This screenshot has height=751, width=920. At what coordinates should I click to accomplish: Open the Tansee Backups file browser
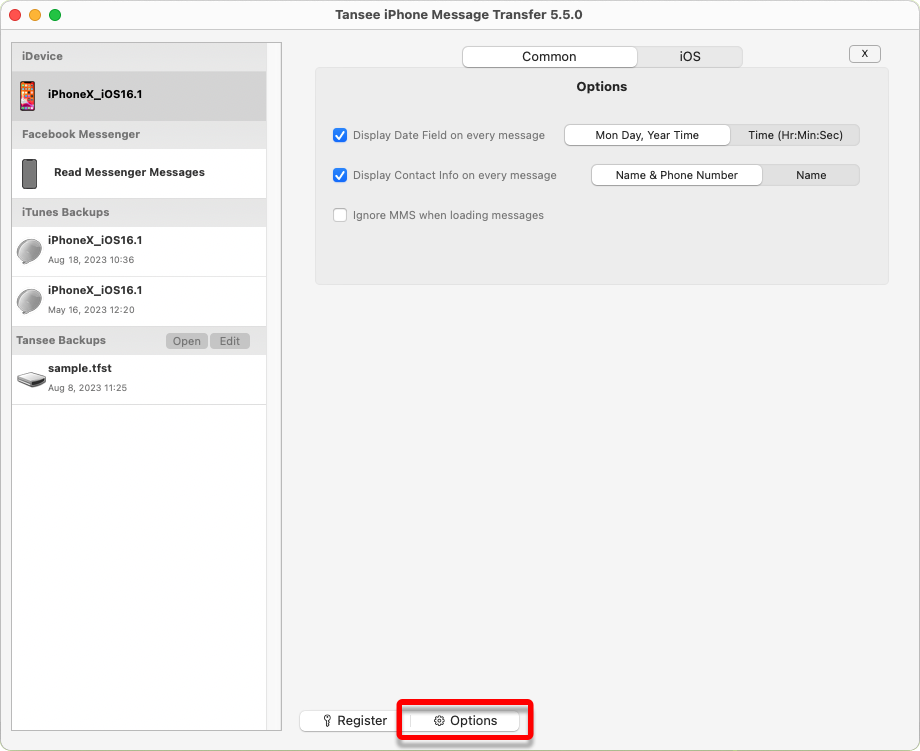click(x=187, y=341)
